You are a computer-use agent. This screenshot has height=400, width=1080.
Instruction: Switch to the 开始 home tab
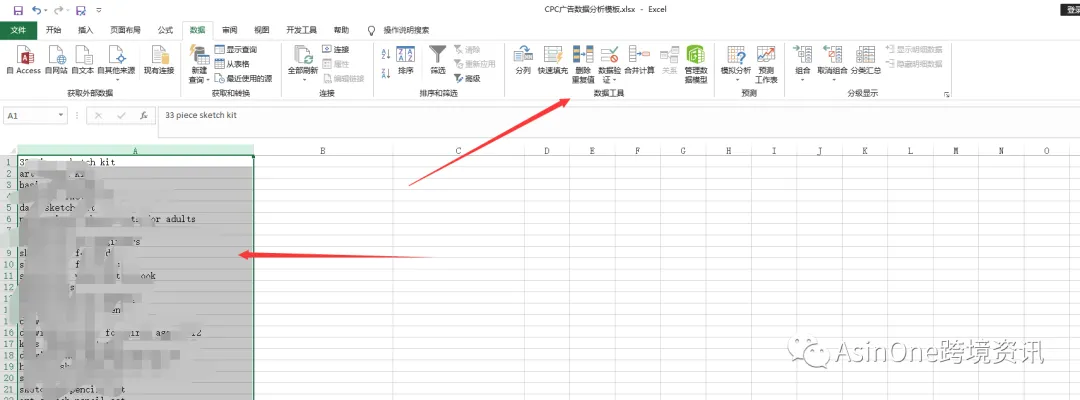pyautogui.click(x=54, y=30)
